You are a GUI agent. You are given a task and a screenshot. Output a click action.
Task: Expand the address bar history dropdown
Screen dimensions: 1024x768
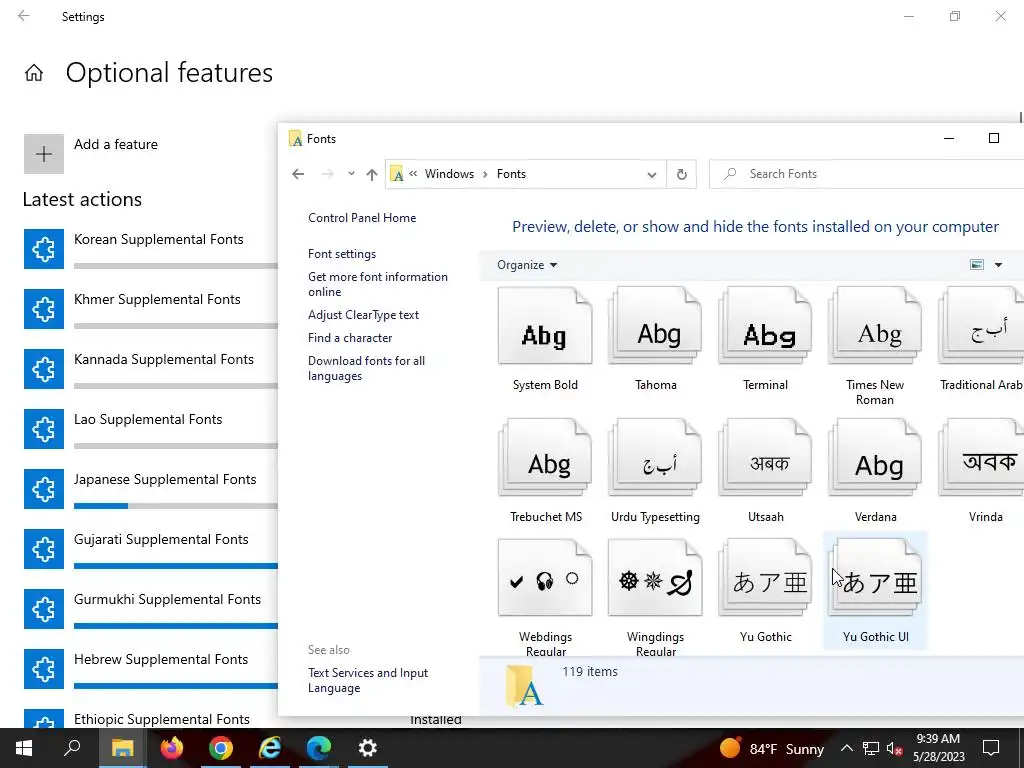point(651,174)
